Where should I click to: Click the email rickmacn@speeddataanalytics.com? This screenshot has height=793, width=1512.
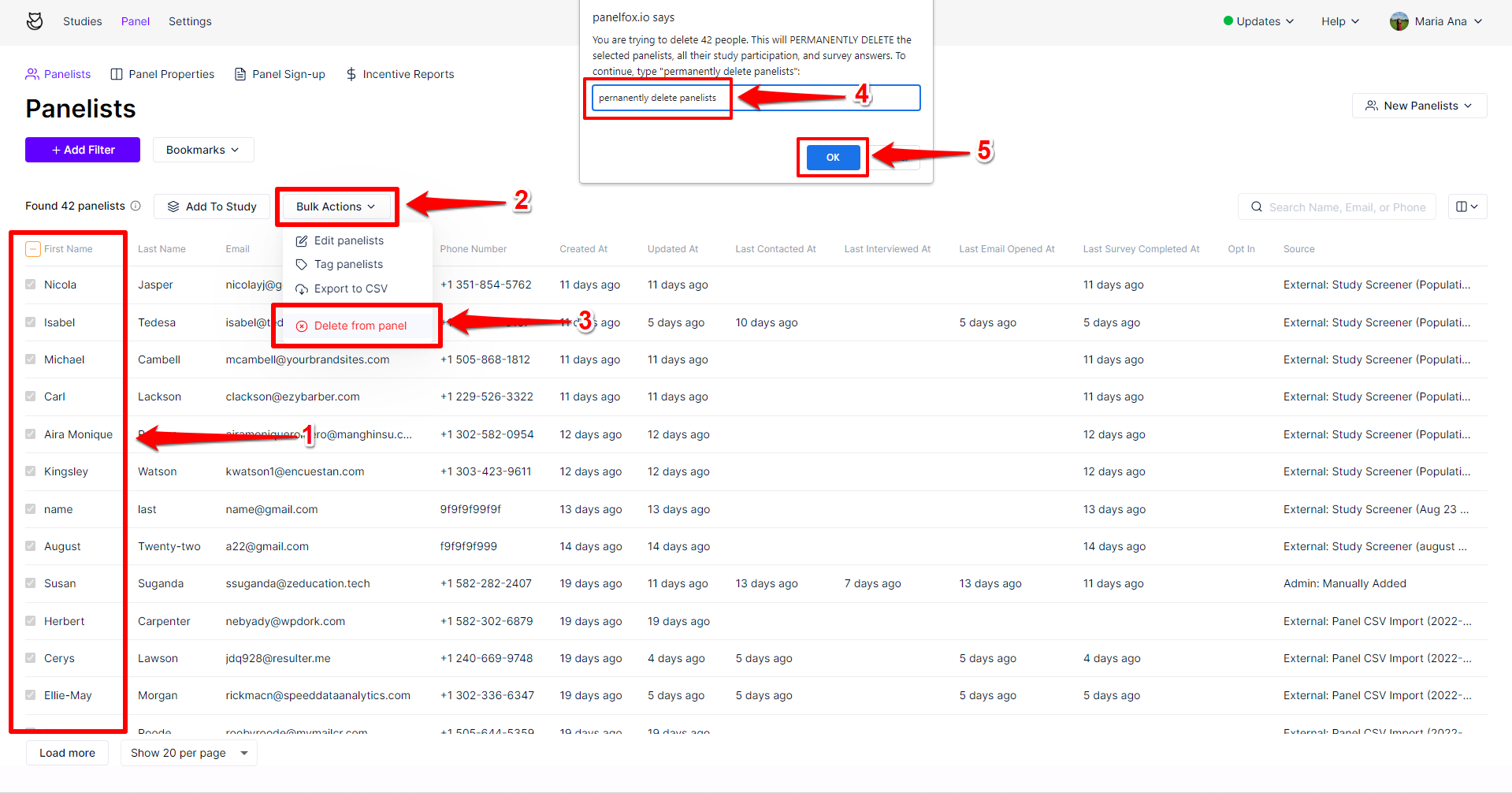point(318,695)
